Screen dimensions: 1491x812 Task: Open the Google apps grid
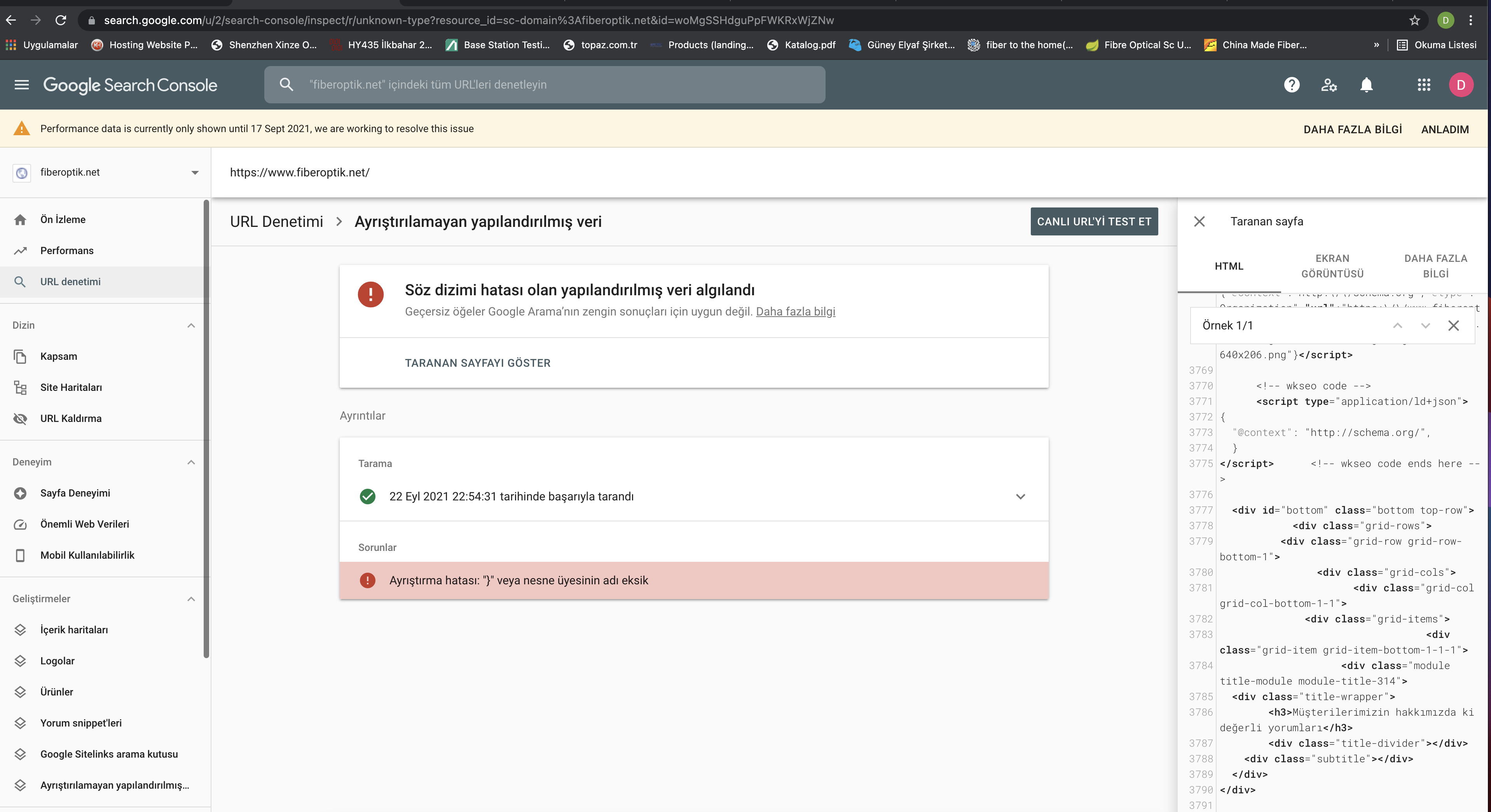1424,85
